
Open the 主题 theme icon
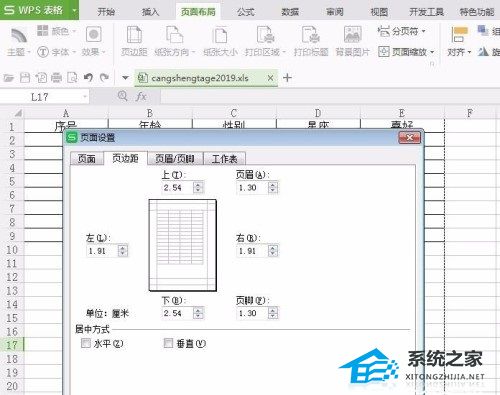[19, 36]
